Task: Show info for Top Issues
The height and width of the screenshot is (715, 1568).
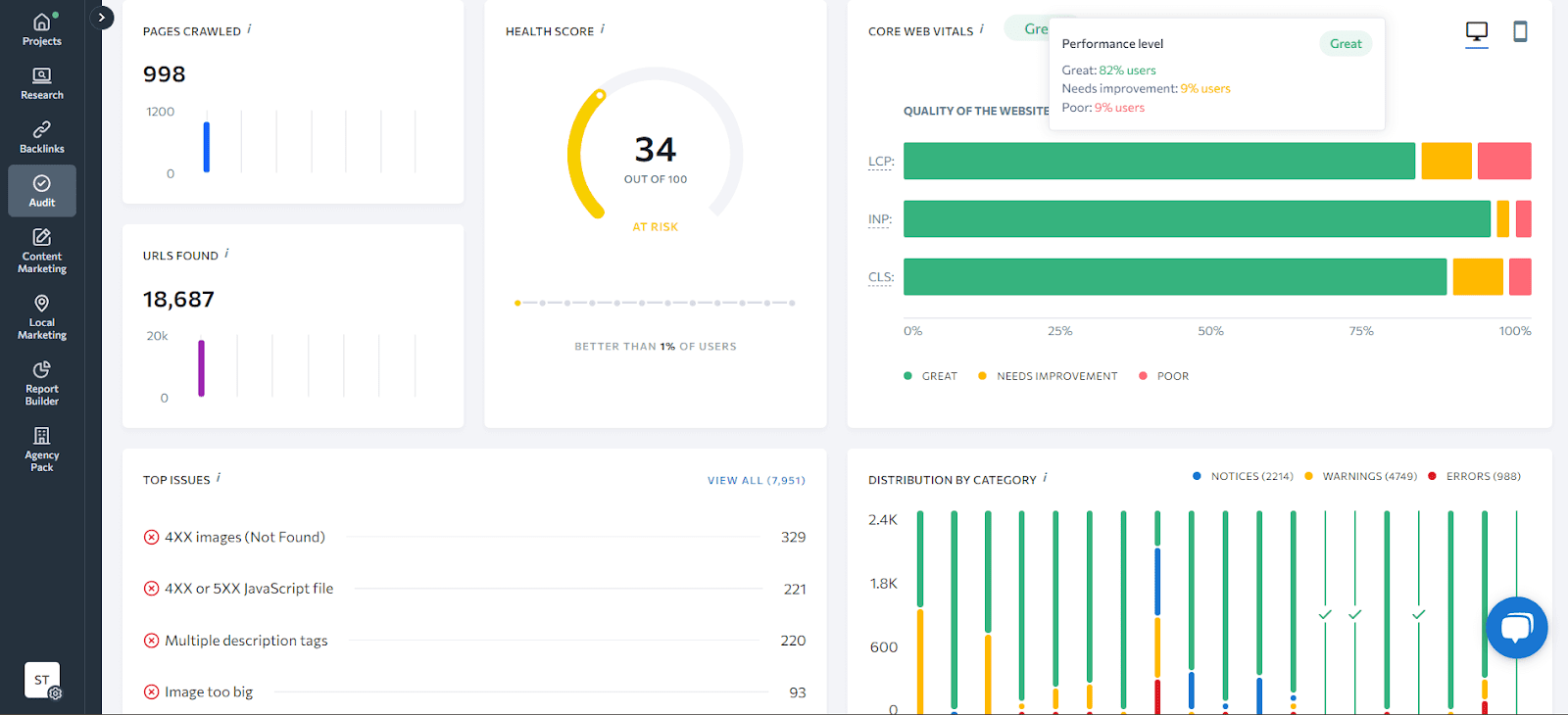Action: point(219,478)
